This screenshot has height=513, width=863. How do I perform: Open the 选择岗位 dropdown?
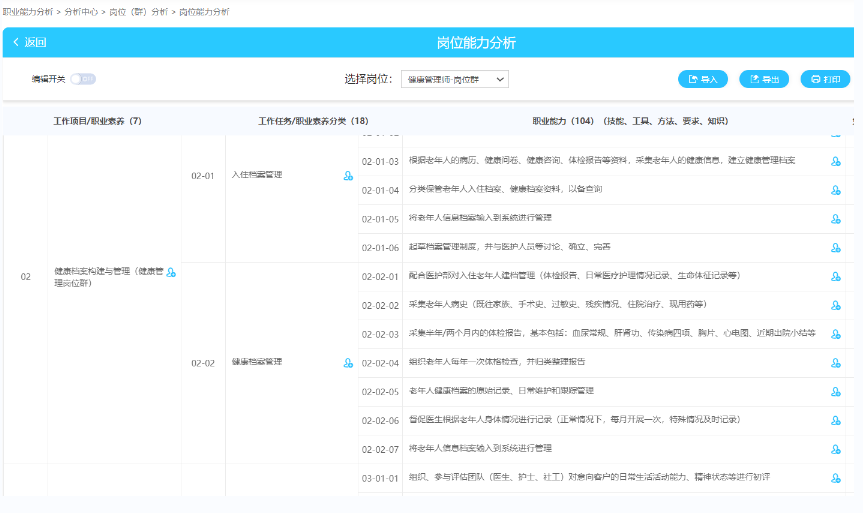point(455,79)
